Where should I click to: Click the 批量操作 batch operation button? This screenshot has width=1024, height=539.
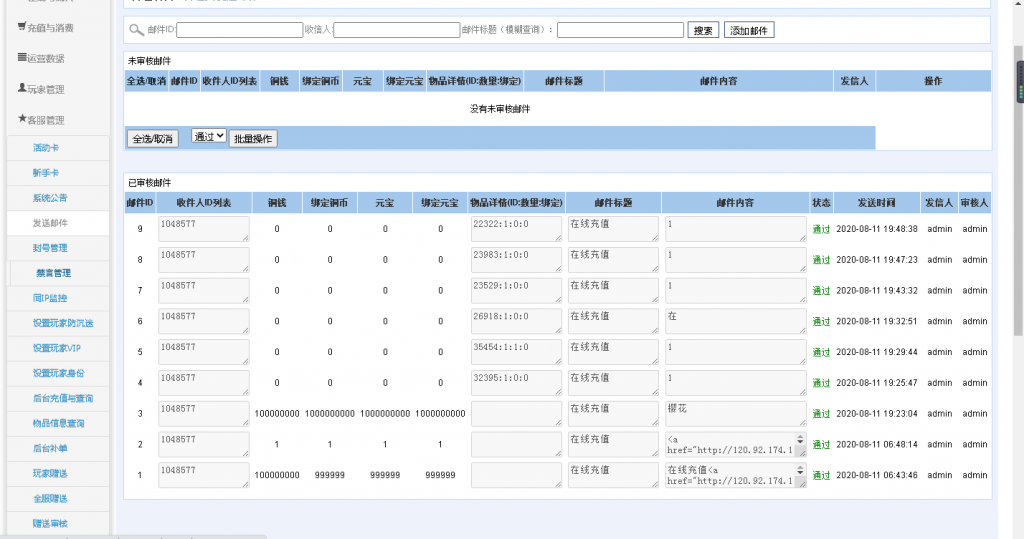pos(253,138)
